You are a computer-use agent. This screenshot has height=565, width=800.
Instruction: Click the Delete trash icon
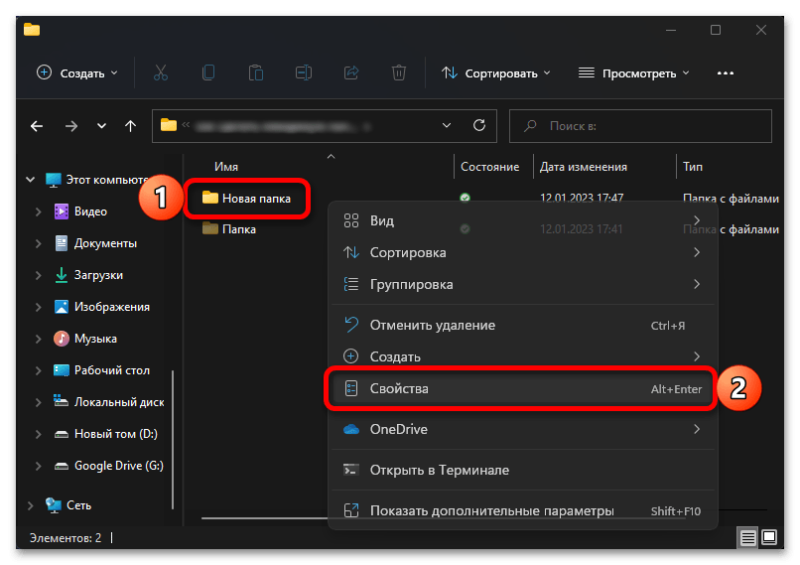[x=399, y=73]
